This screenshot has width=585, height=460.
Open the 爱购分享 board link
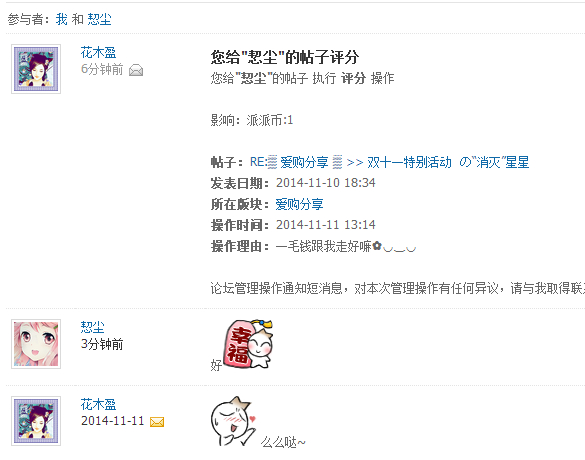tap(299, 204)
